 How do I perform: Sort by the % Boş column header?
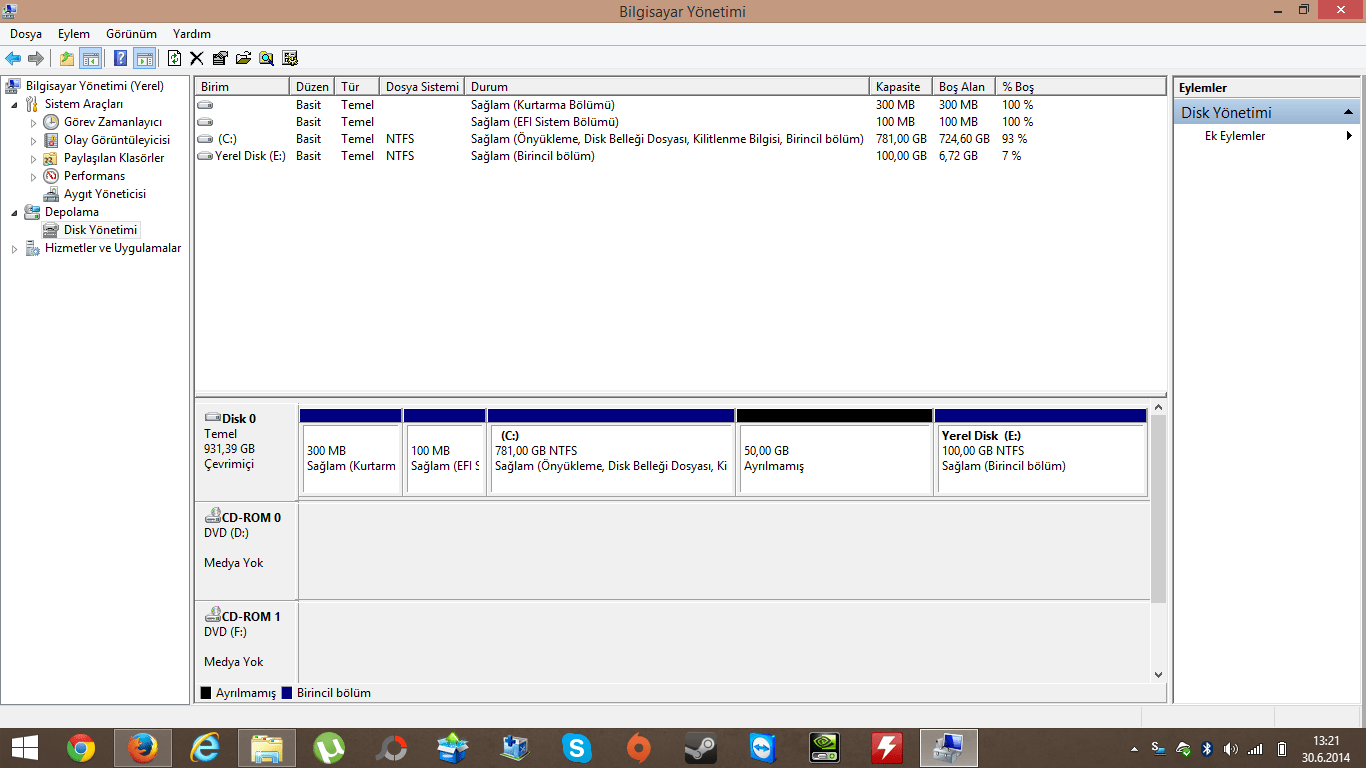1081,87
